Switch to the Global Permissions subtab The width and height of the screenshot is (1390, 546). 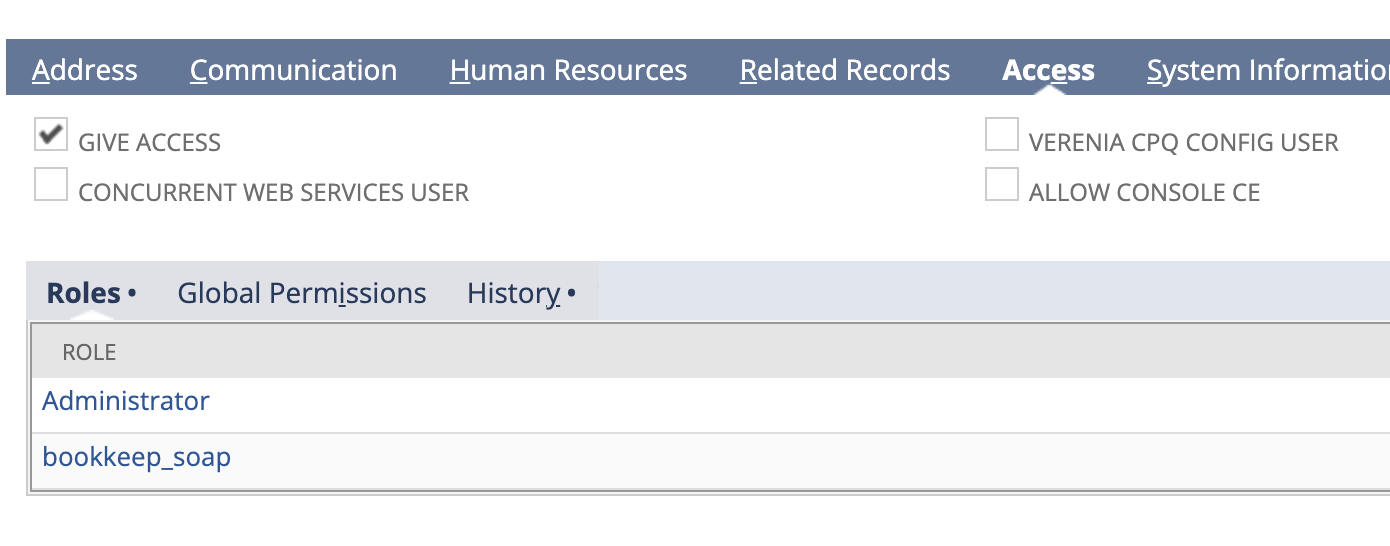[302, 293]
